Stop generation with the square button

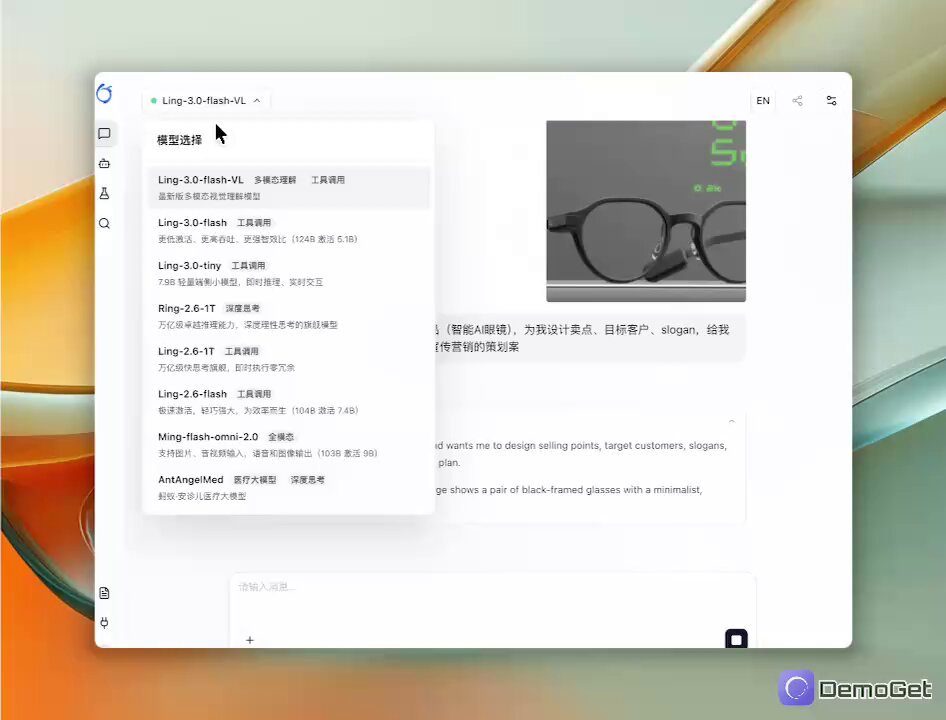pyautogui.click(x=736, y=639)
